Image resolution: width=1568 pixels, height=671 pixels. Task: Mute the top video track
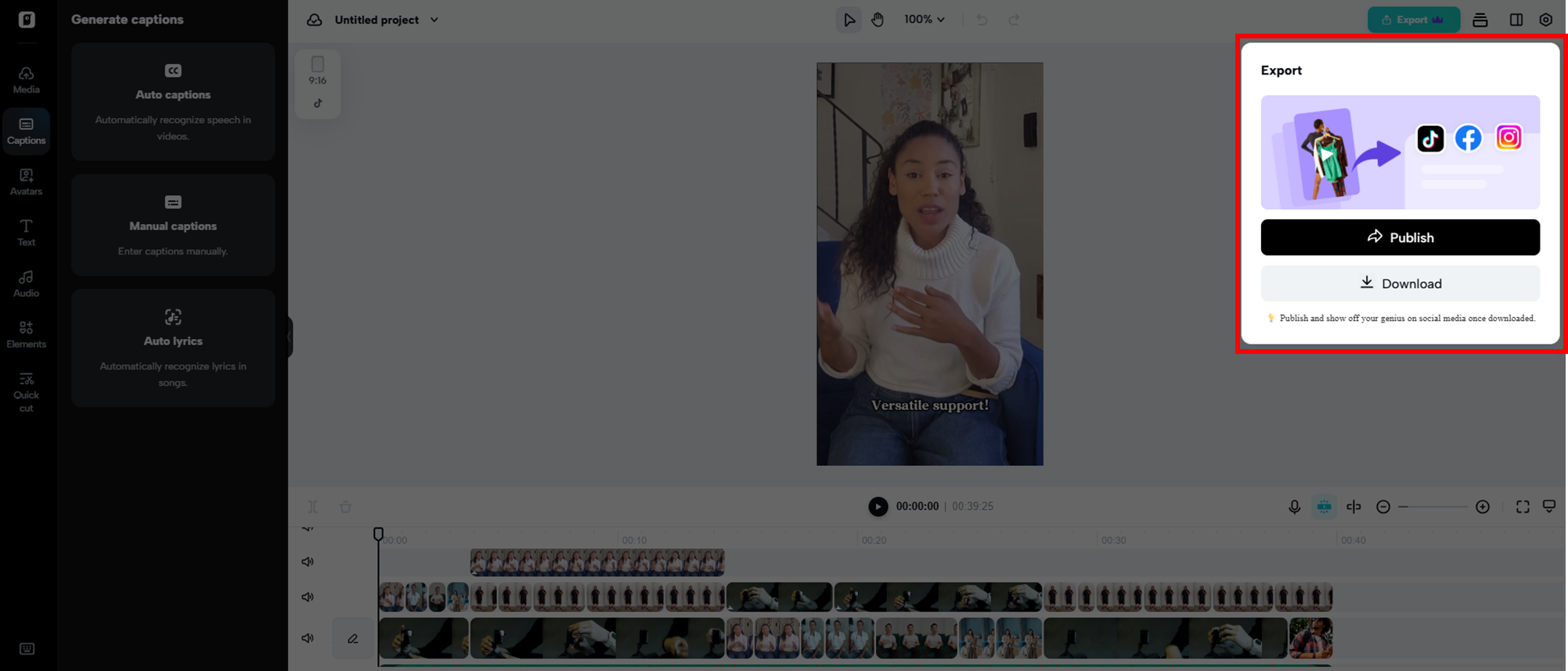308,561
